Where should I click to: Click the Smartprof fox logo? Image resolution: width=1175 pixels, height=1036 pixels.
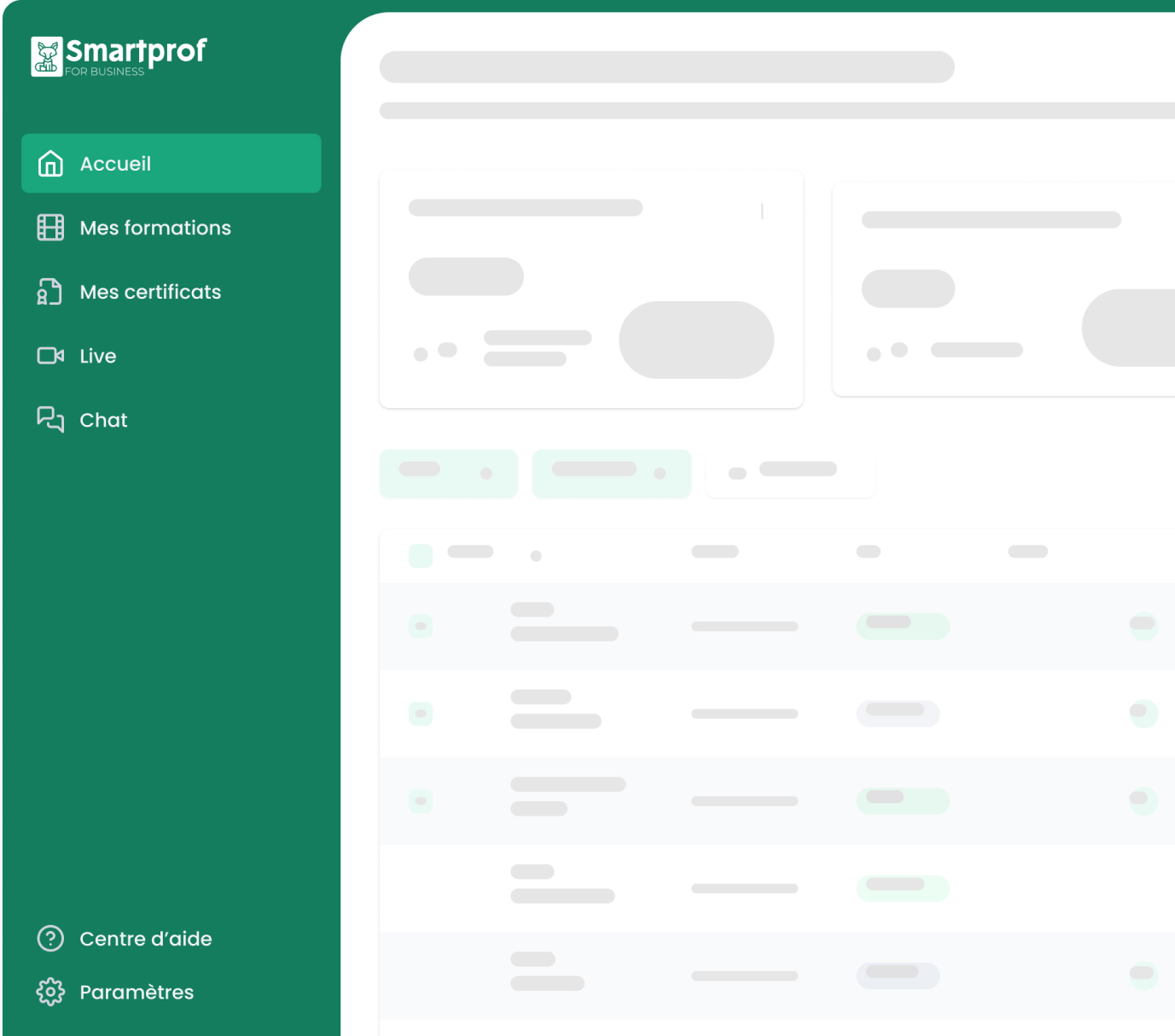(x=48, y=54)
